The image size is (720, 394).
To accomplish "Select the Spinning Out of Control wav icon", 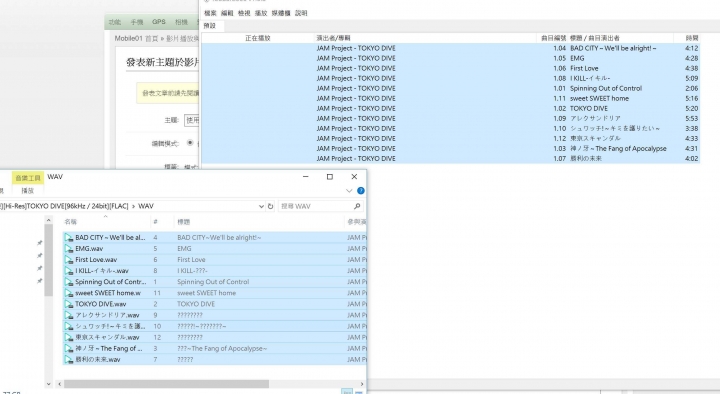I will point(69,281).
